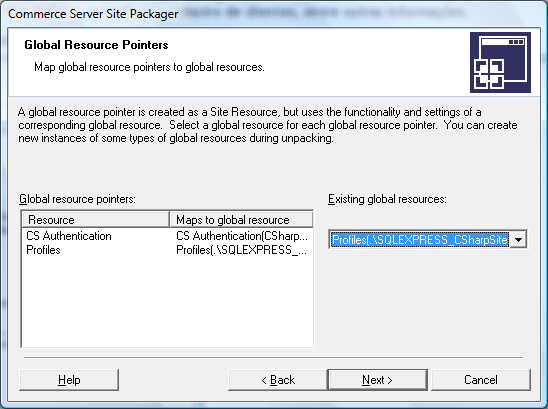This screenshot has width=548, height=409.
Task: Click the Next button
Action: (377, 380)
